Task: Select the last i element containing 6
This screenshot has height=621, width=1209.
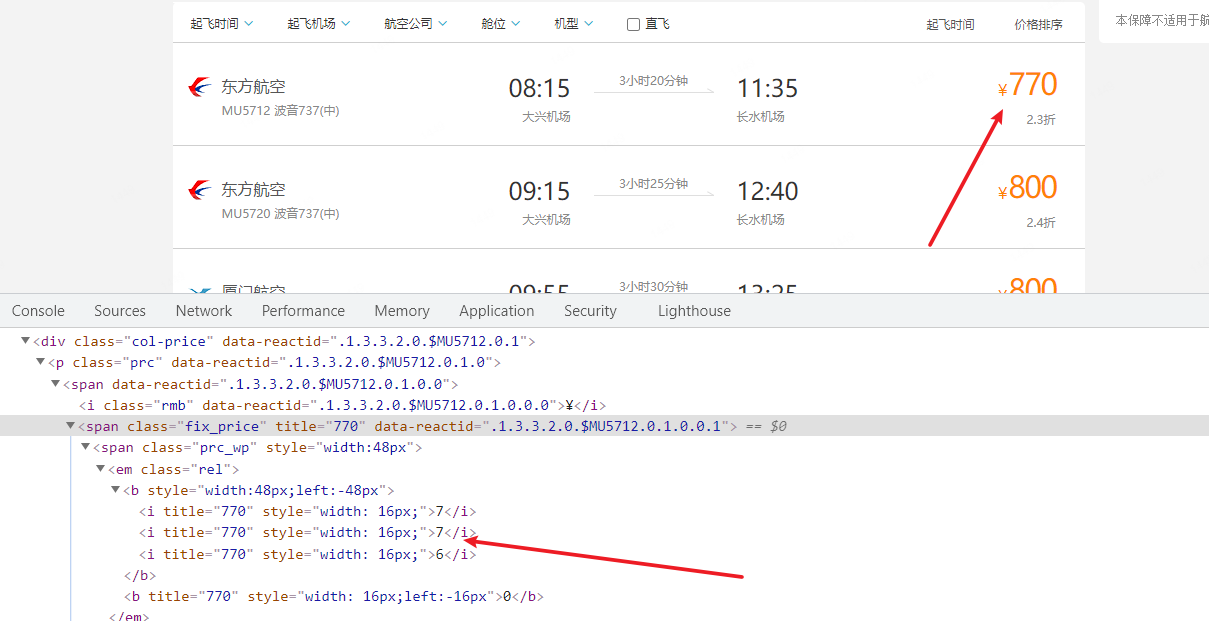Action: coord(308,554)
